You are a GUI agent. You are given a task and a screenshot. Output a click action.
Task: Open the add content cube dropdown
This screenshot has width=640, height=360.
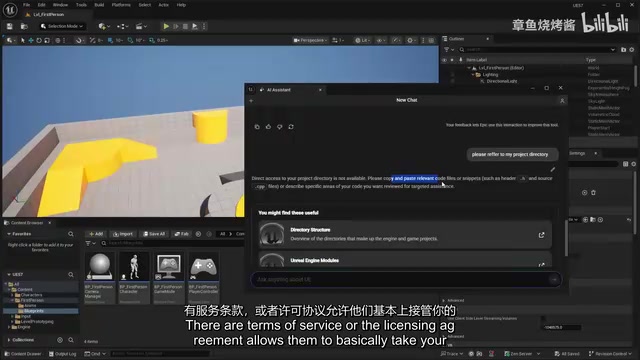104,26
